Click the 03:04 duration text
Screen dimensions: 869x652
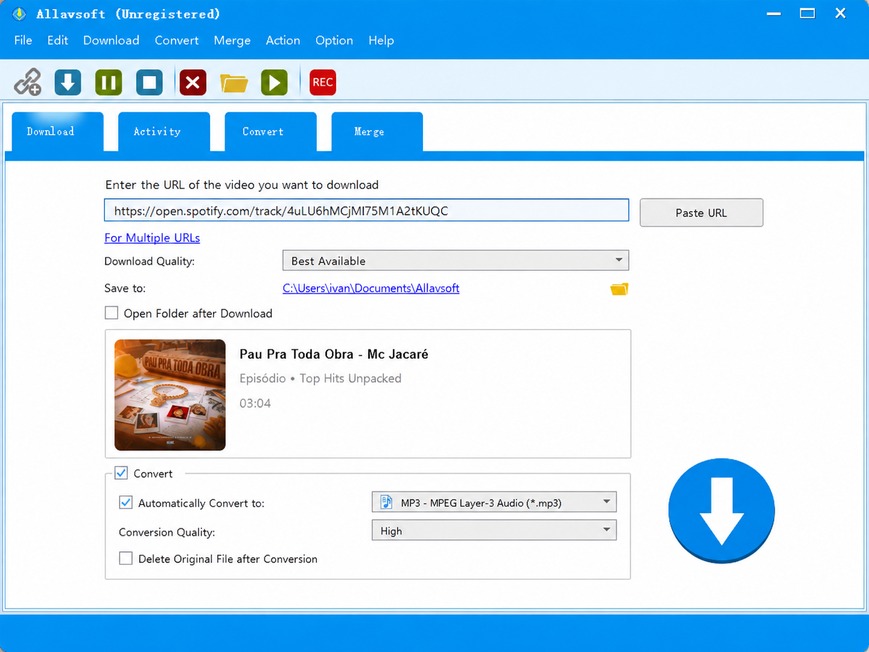pos(255,403)
